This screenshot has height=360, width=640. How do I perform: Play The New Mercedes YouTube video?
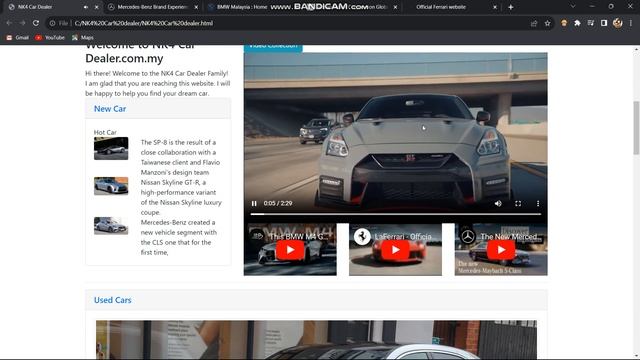click(501, 250)
